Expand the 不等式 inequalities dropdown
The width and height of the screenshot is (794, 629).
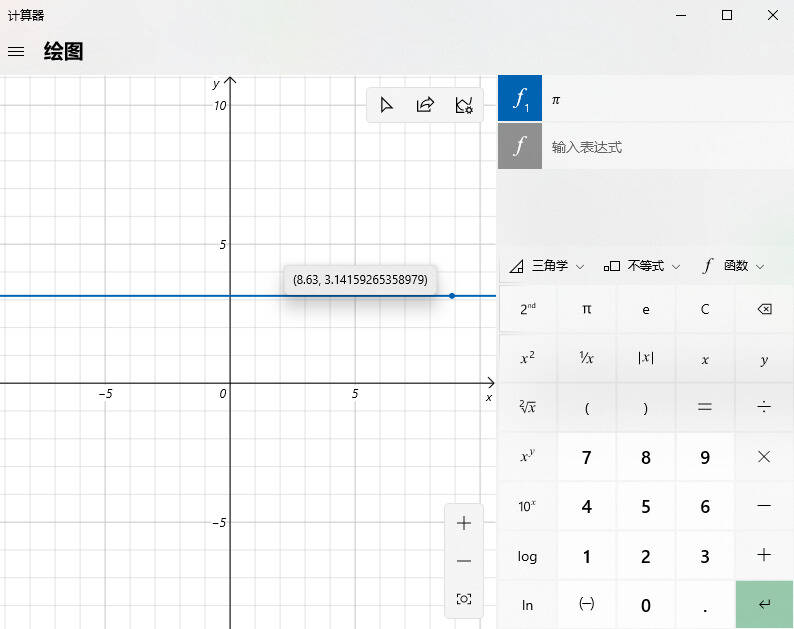[x=642, y=266]
